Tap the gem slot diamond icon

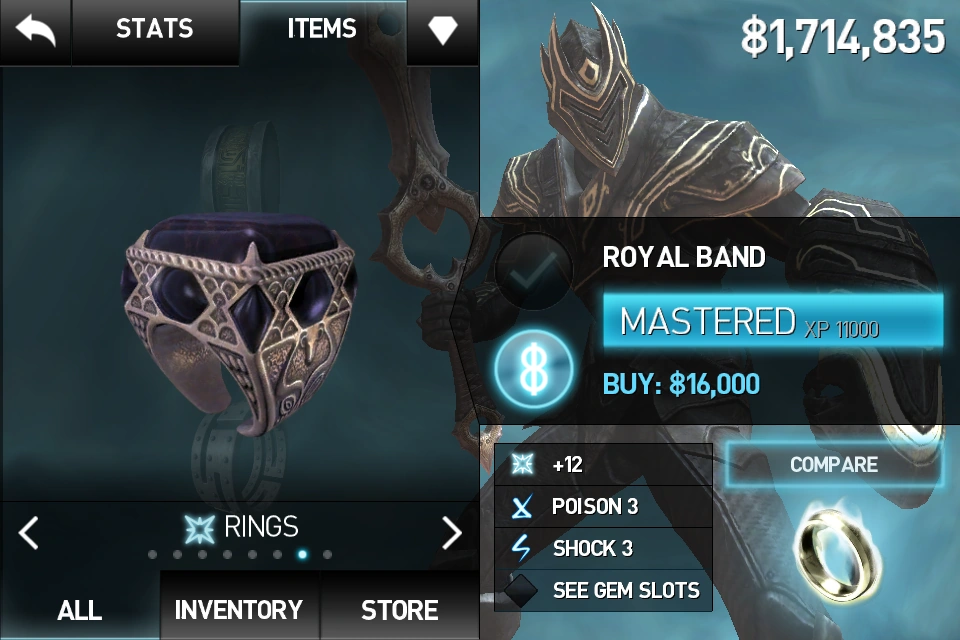point(520,590)
